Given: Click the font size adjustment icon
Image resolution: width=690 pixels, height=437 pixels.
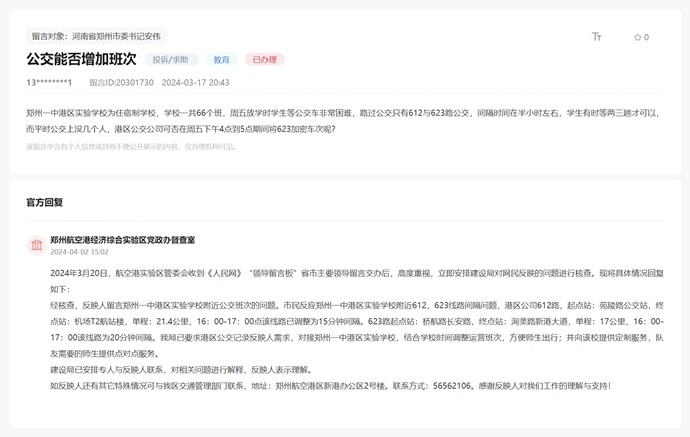Looking at the screenshot, I should (x=597, y=37).
